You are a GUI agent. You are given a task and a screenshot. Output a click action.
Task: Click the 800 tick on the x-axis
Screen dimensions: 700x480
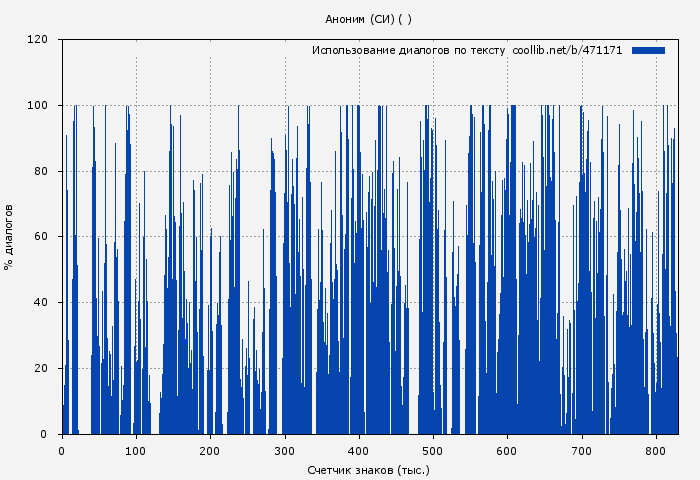[x=656, y=451]
